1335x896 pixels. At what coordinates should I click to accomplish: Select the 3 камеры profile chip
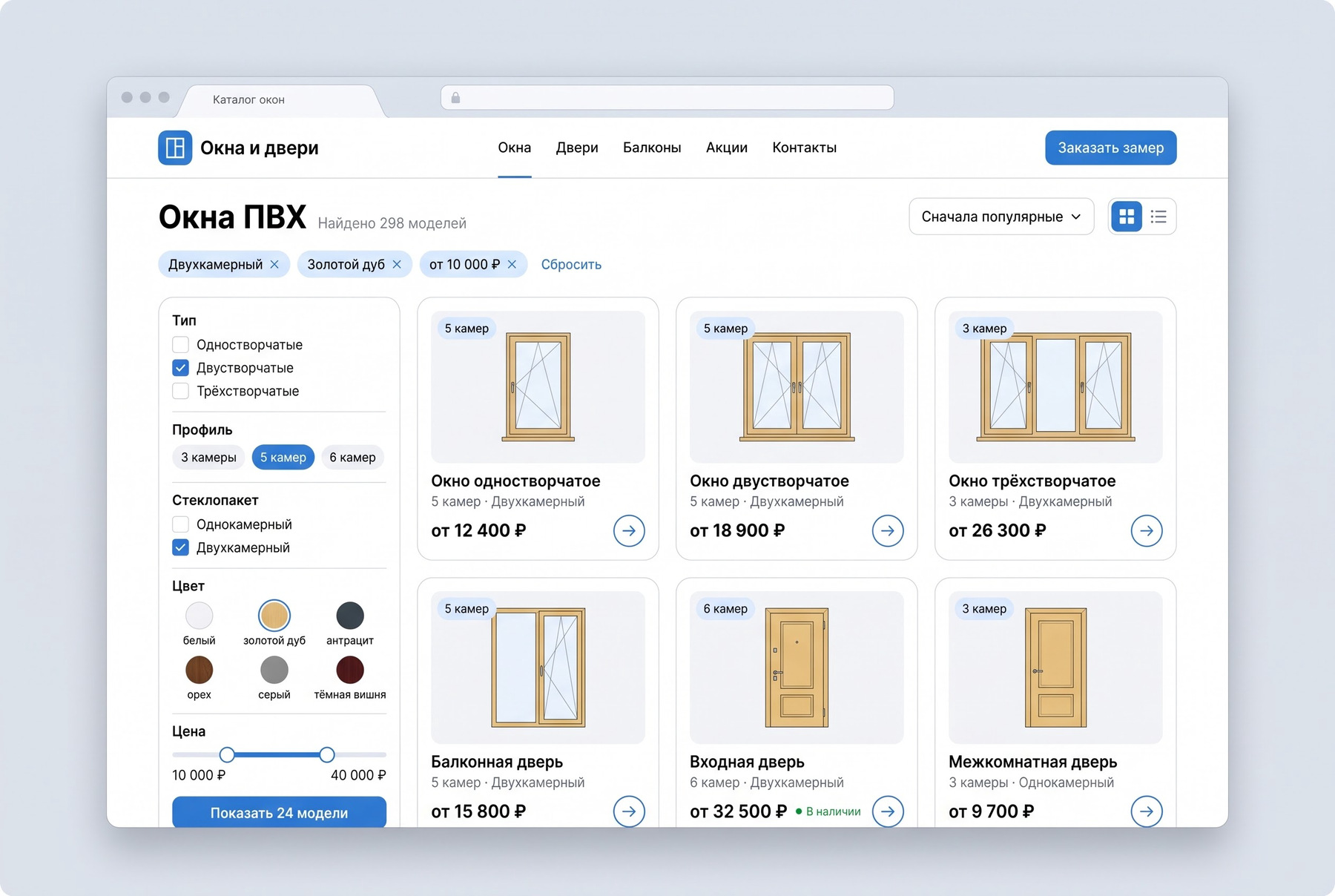(x=208, y=458)
